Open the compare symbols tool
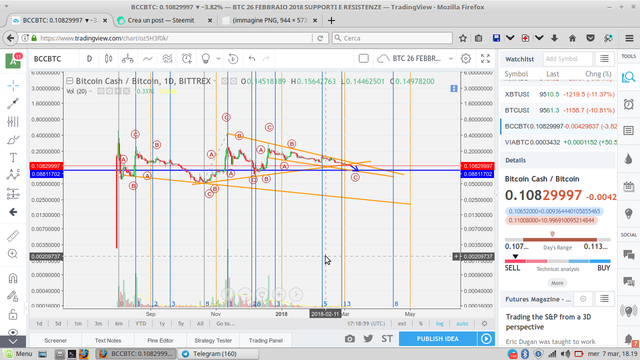Image resolution: width=640 pixels, height=360 pixels. tap(128, 59)
